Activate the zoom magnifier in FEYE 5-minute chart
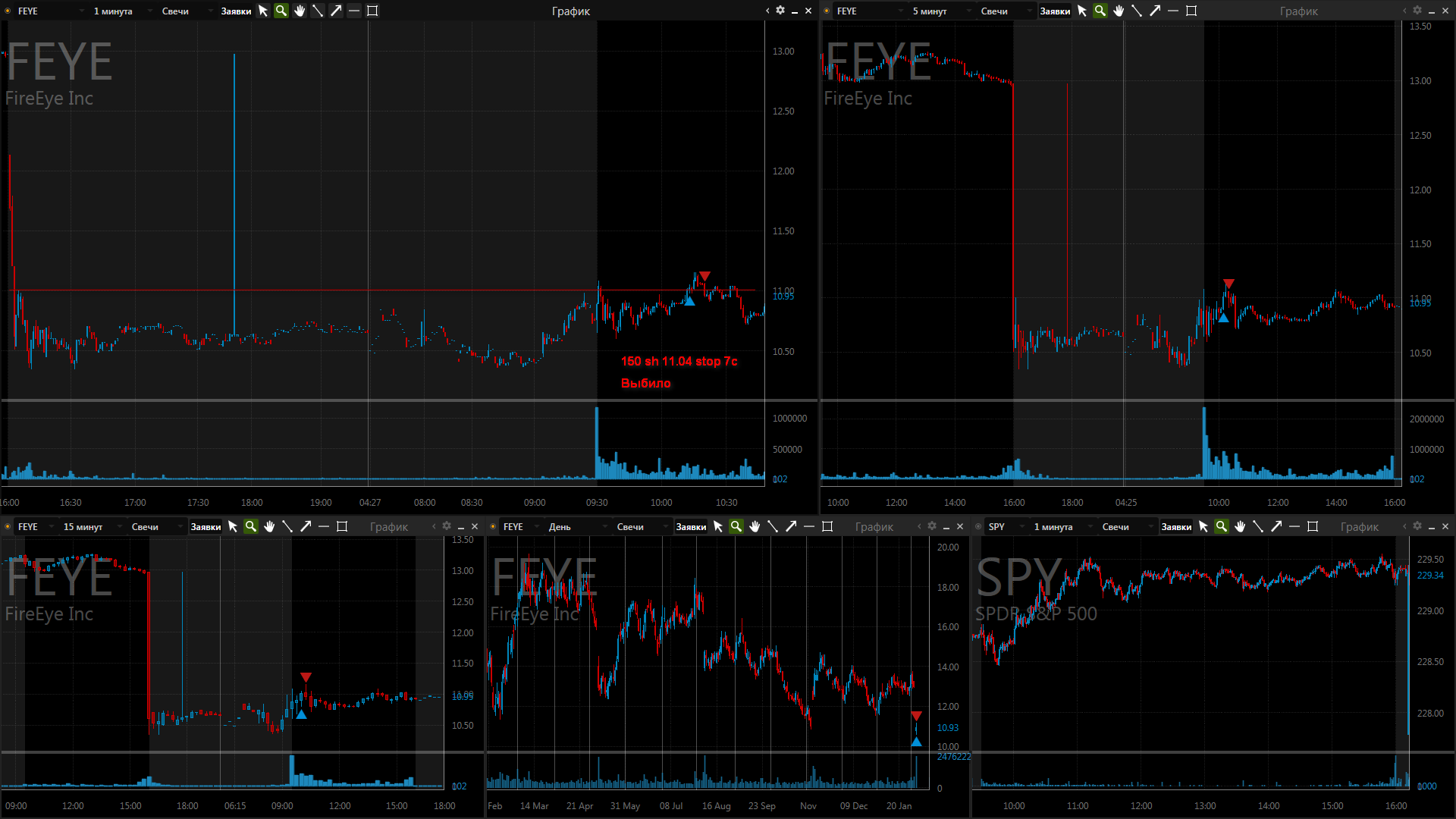The width and height of the screenshot is (1456, 819). click(x=1100, y=11)
